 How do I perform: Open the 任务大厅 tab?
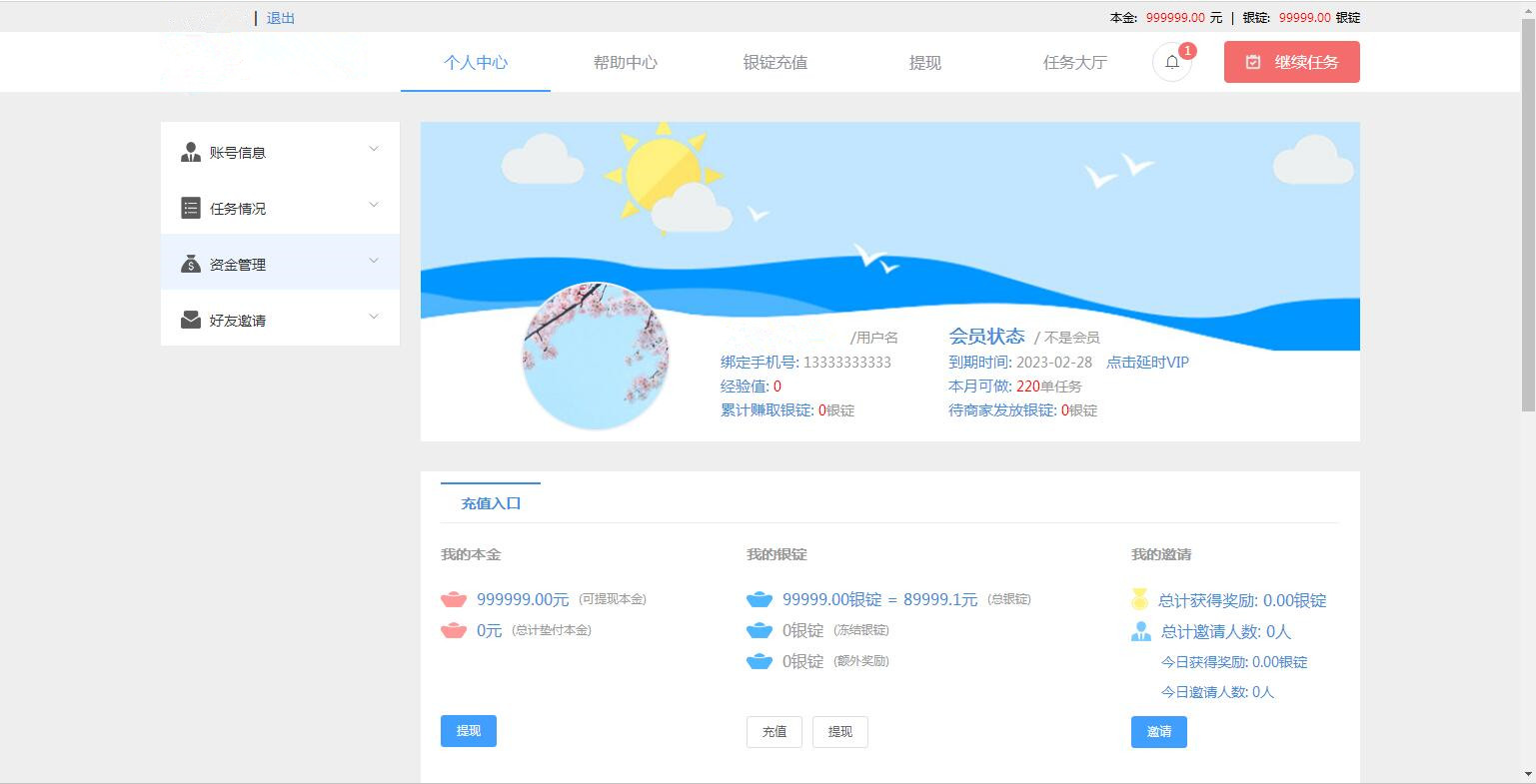point(1075,62)
